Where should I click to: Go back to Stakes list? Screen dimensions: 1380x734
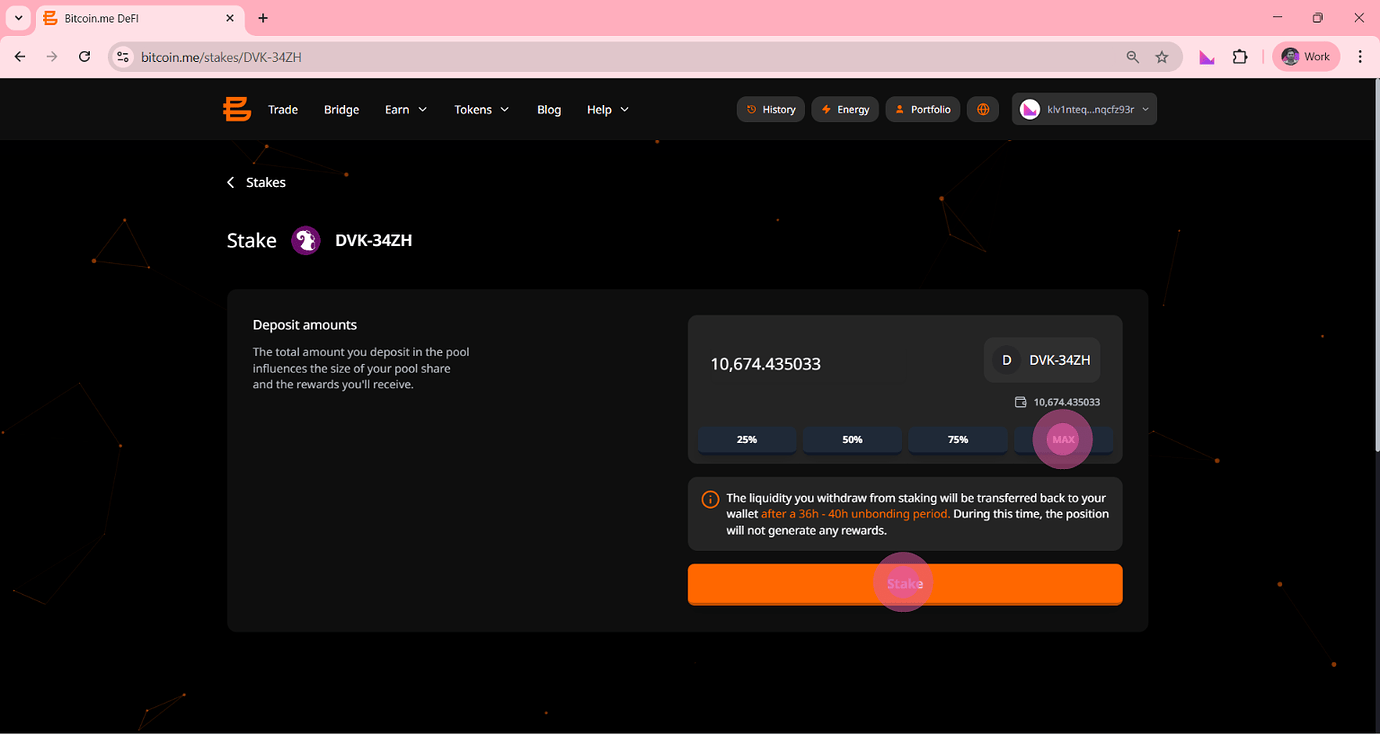[257, 182]
